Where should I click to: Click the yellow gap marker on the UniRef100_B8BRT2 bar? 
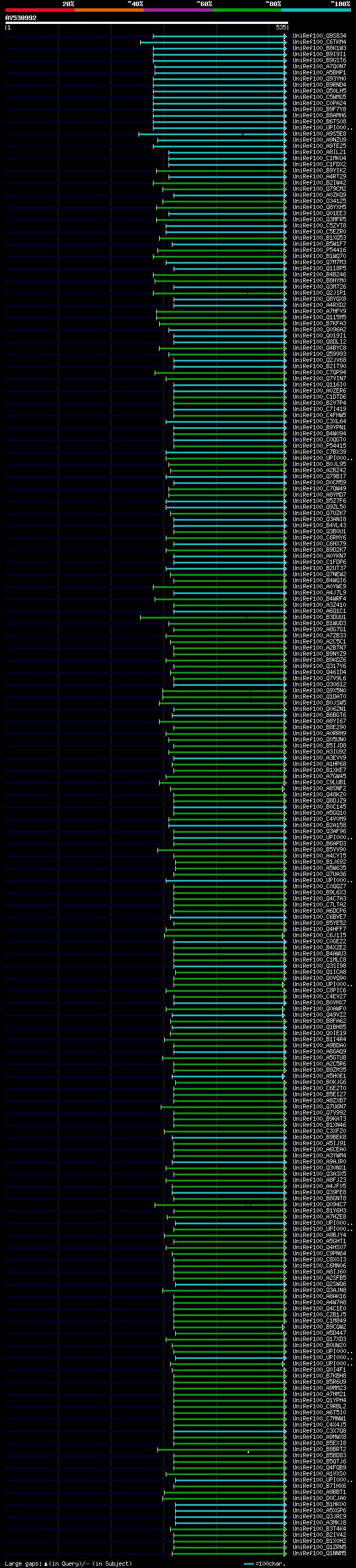click(248, 1452)
